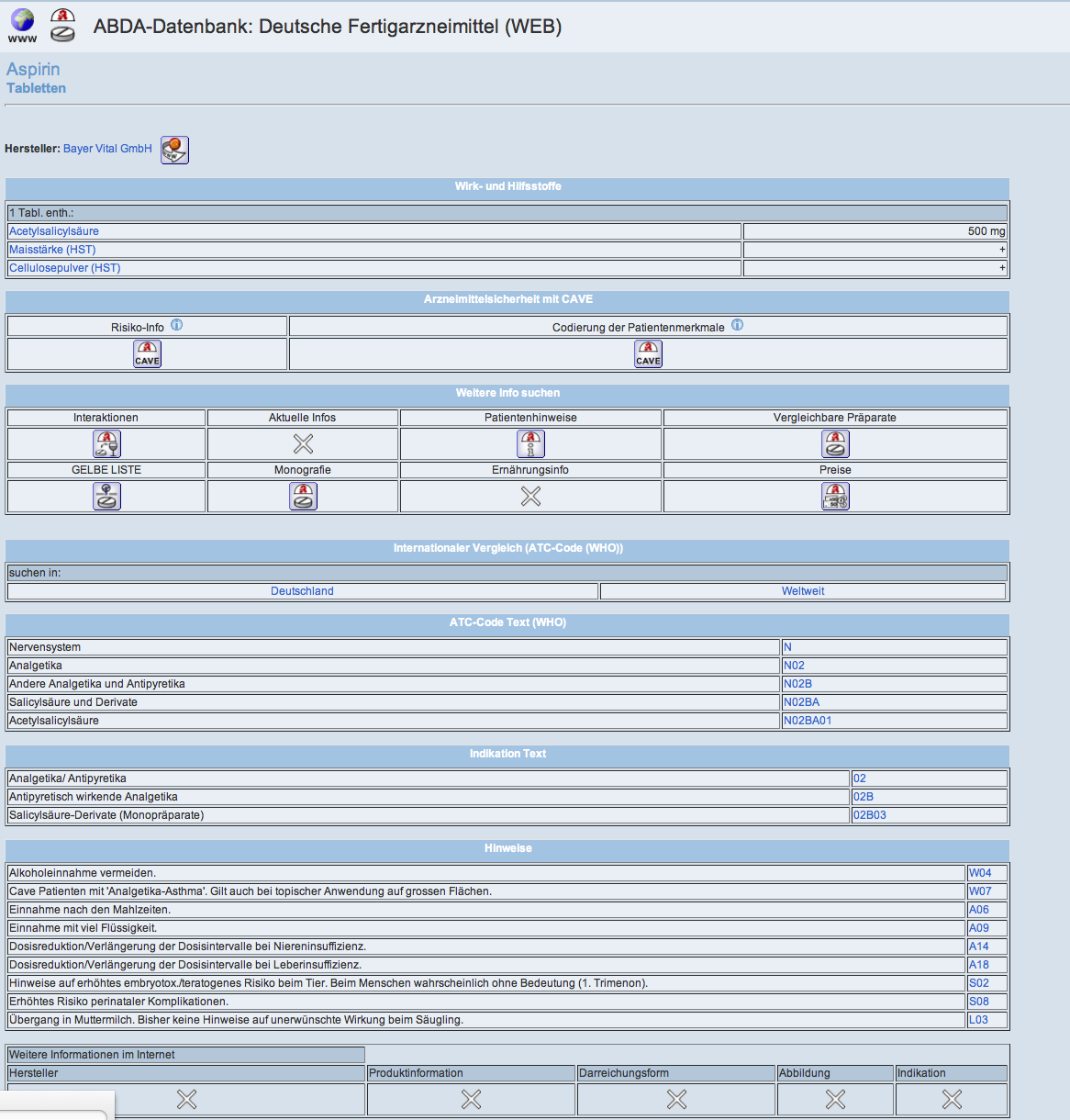The height and width of the screenshot is (1120, 1070).
Task: Click the '1 Tabl. enth.:' row text
Action: (41, 213)
